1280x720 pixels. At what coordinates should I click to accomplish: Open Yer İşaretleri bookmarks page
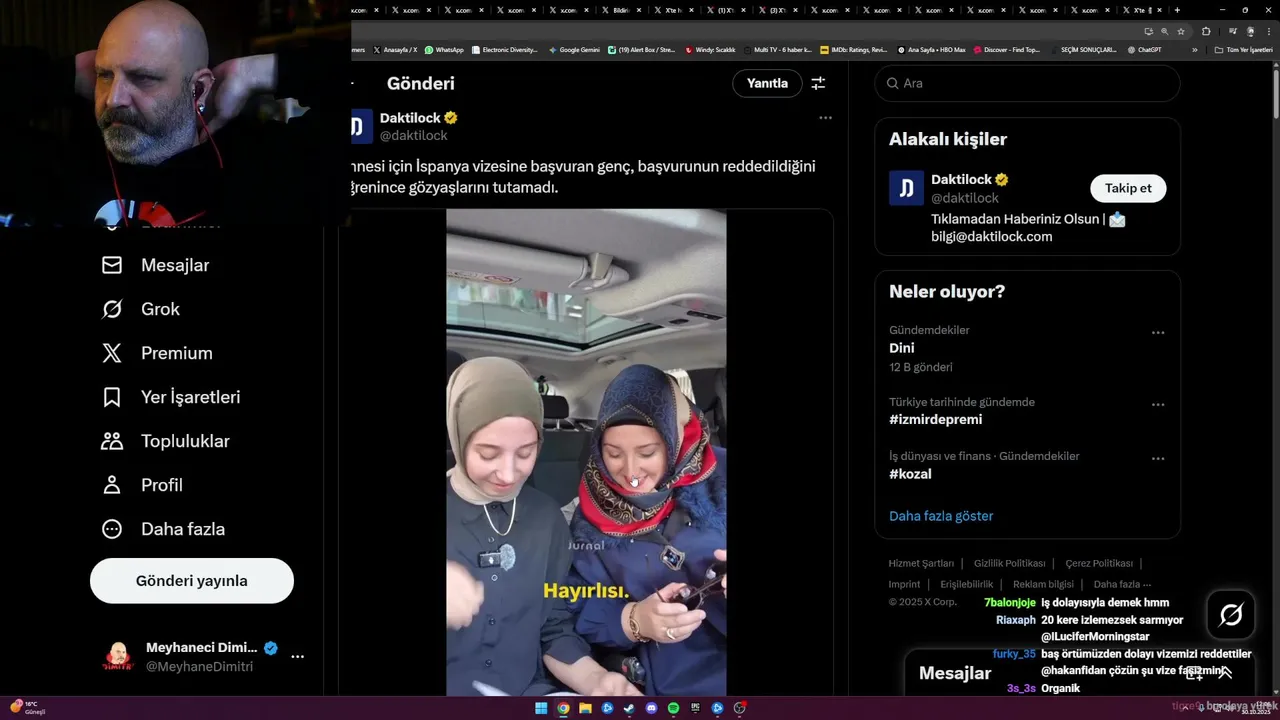[x=171, y=397]
